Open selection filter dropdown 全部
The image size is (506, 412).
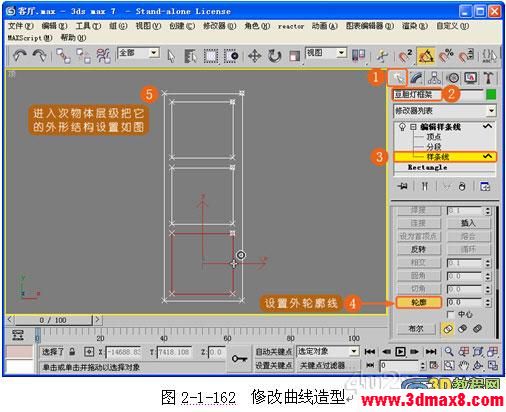138,53
